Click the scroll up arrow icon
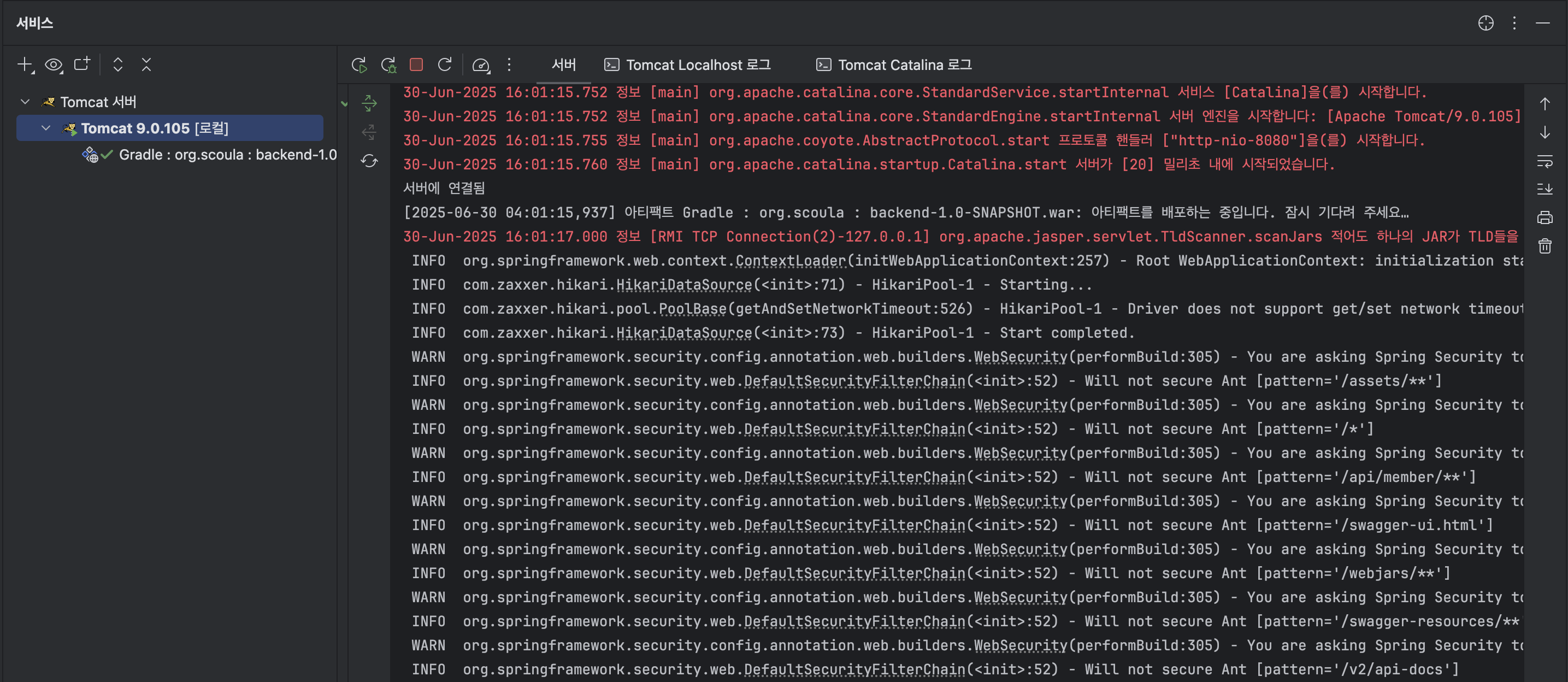 point(1545,104)
